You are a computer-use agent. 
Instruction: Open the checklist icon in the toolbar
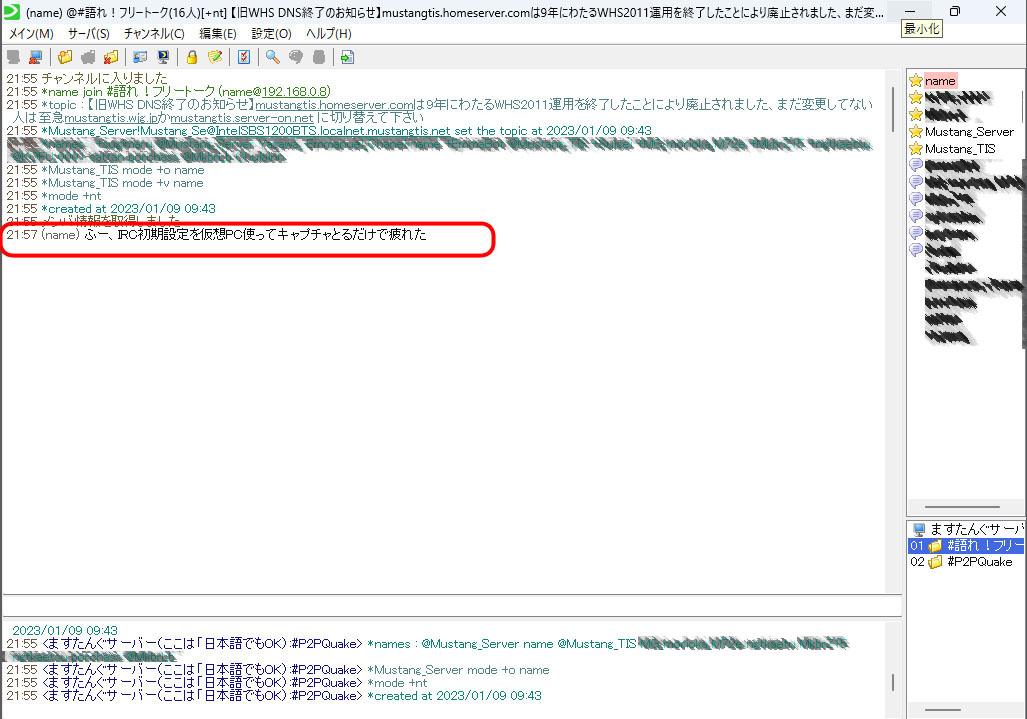pos(243,57)
